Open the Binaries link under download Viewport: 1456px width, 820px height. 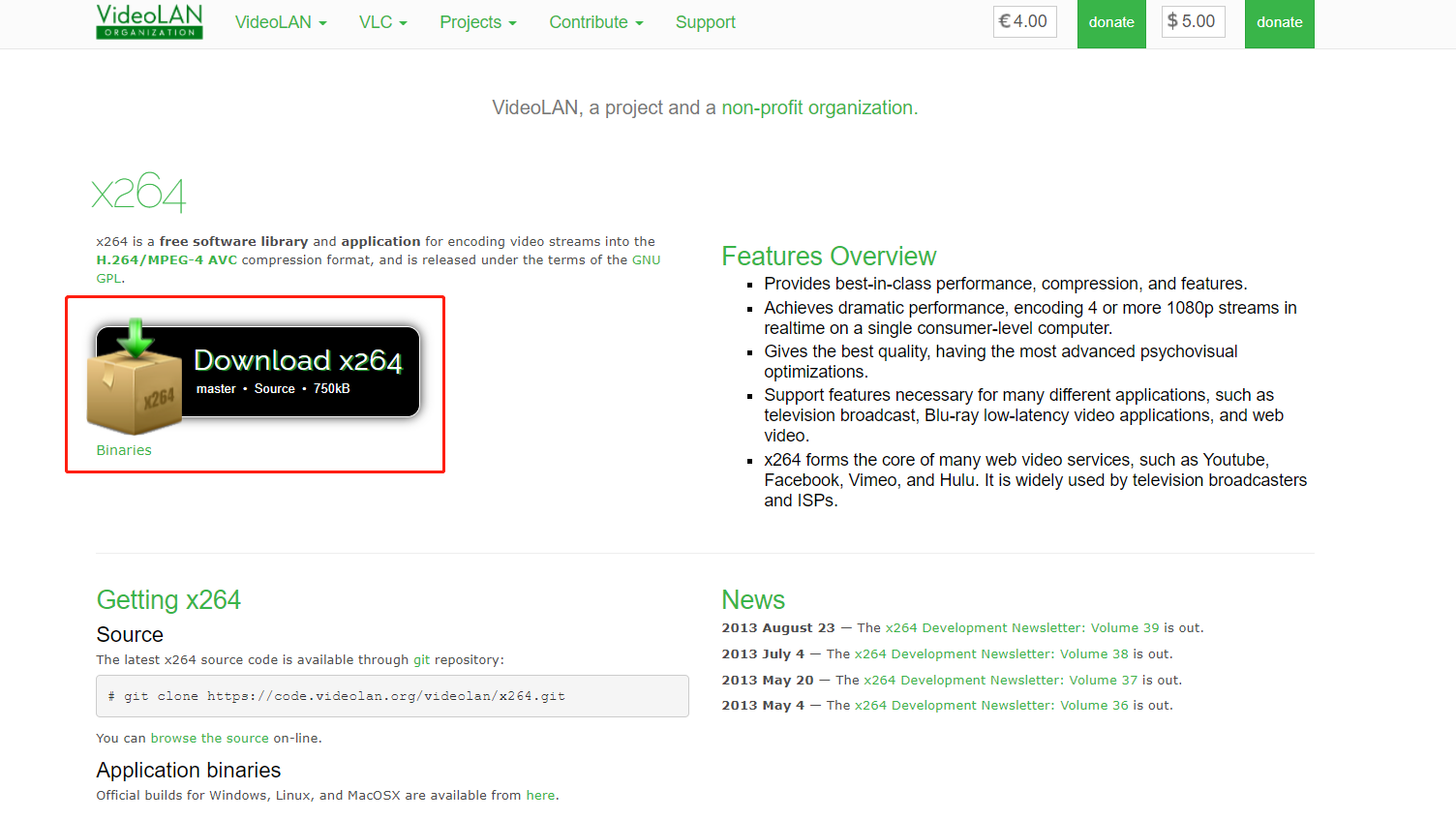(124, 450)
